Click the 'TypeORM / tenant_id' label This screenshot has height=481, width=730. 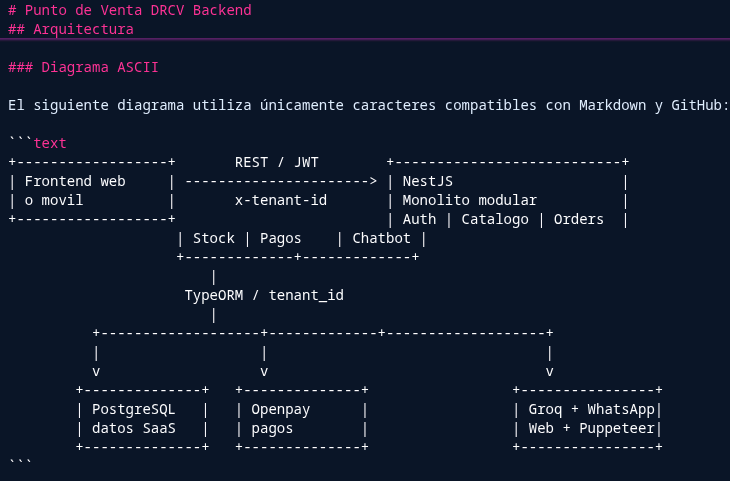click(264, 295)
